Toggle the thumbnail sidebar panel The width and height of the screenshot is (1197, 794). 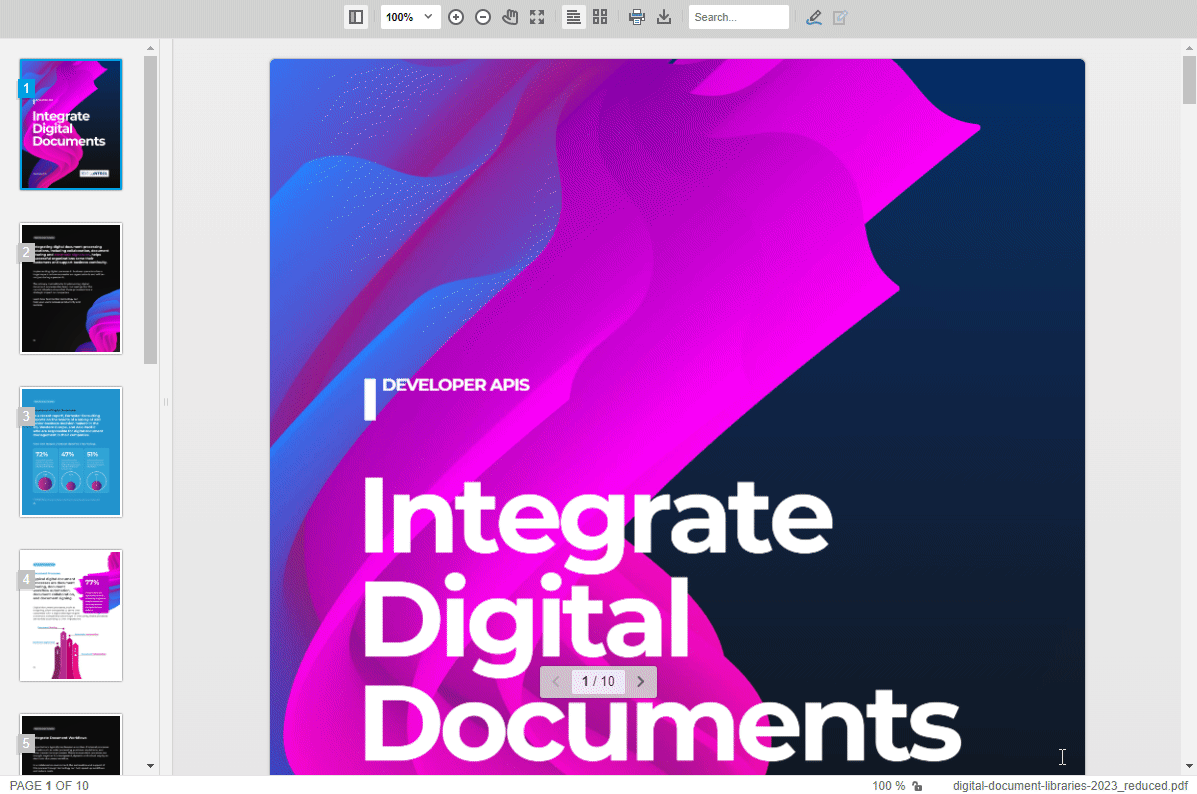[355, 17]
